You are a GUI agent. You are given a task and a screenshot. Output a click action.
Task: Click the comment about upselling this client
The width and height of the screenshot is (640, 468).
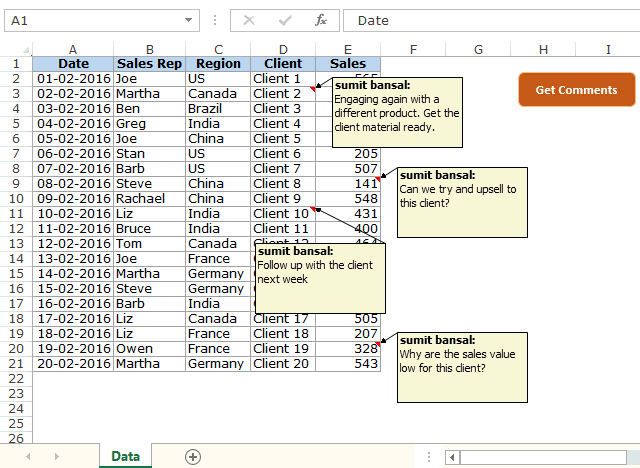pos(462,202)
